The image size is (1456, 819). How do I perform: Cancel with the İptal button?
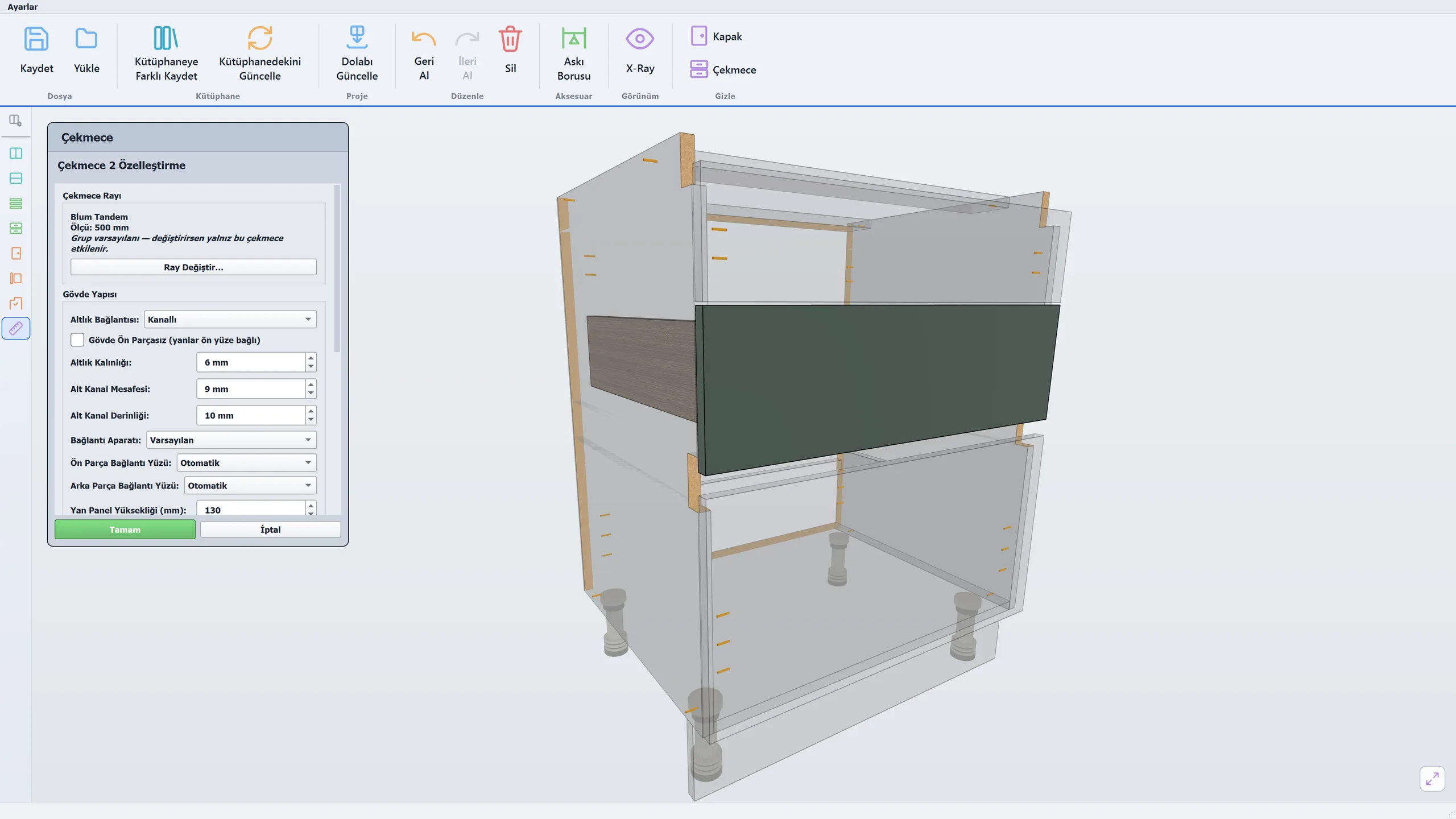pos(270,529)
